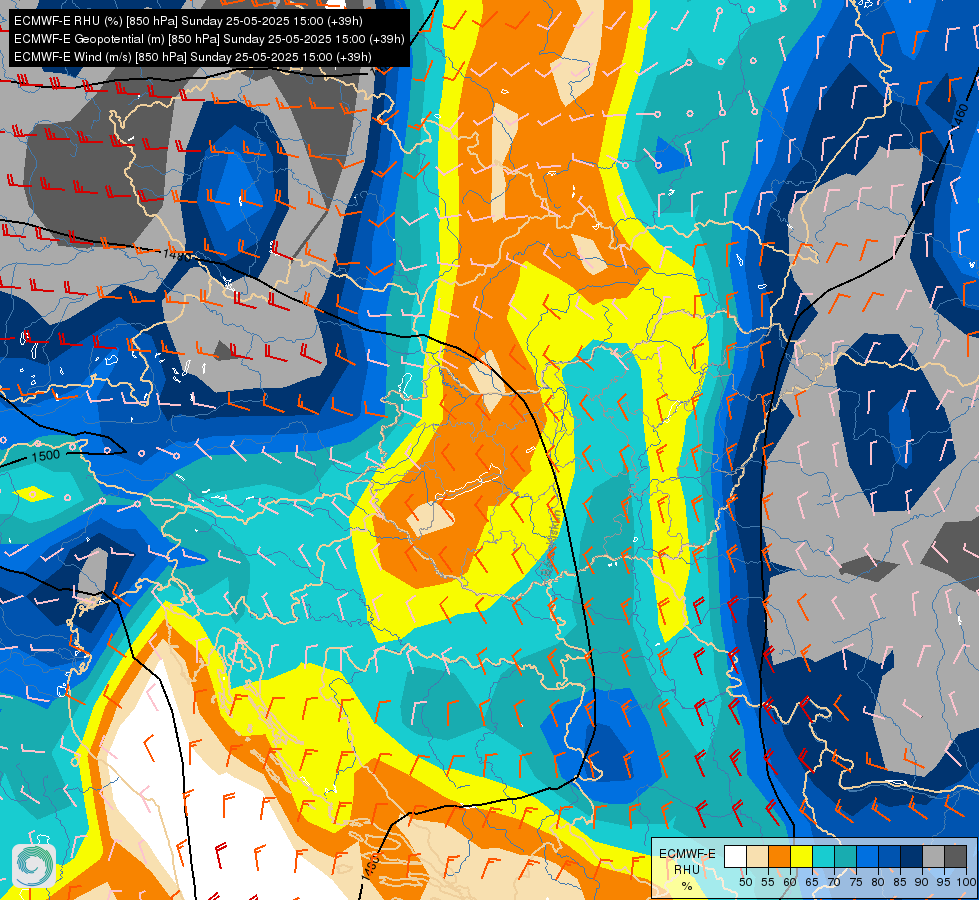Click the 1485 contour label
979x900 pixels.
(178, 254)
